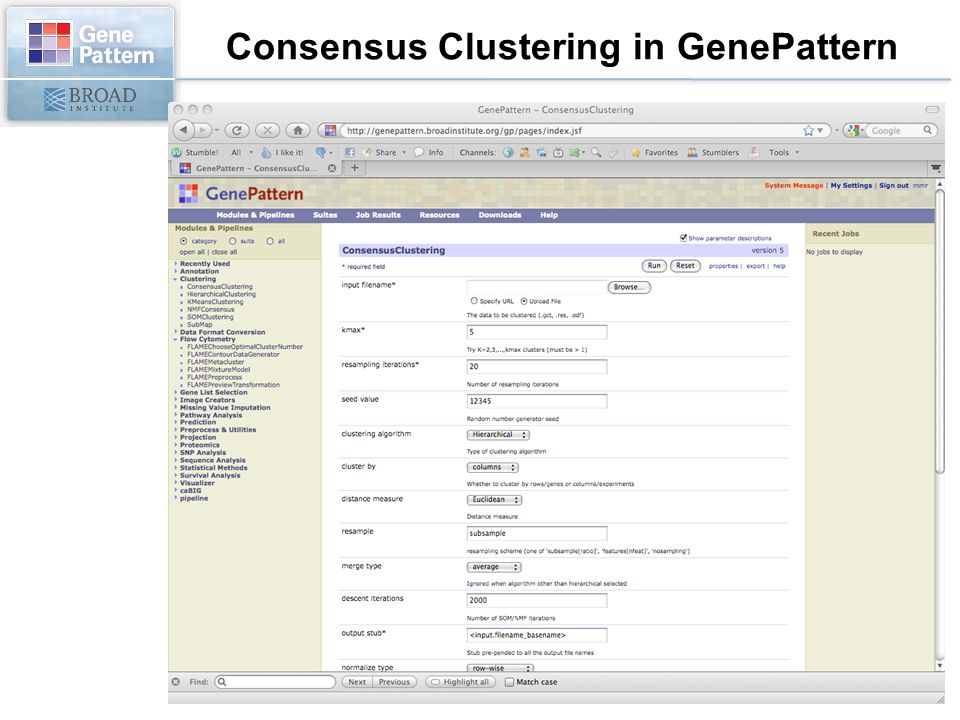The width and height of the screenshot is (960, 720).
Task: Open the Modules & Pipelines menu
Action: [x=255, y=215]
